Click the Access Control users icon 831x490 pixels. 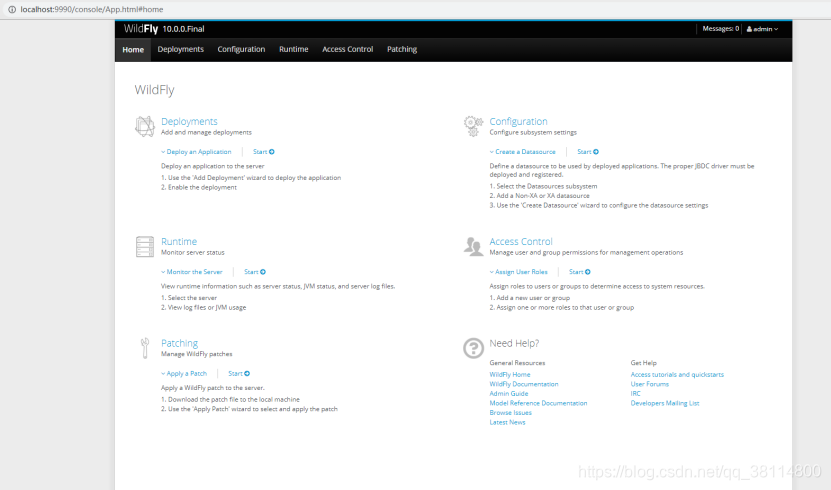pyautogui.click(x=473, y=246)
